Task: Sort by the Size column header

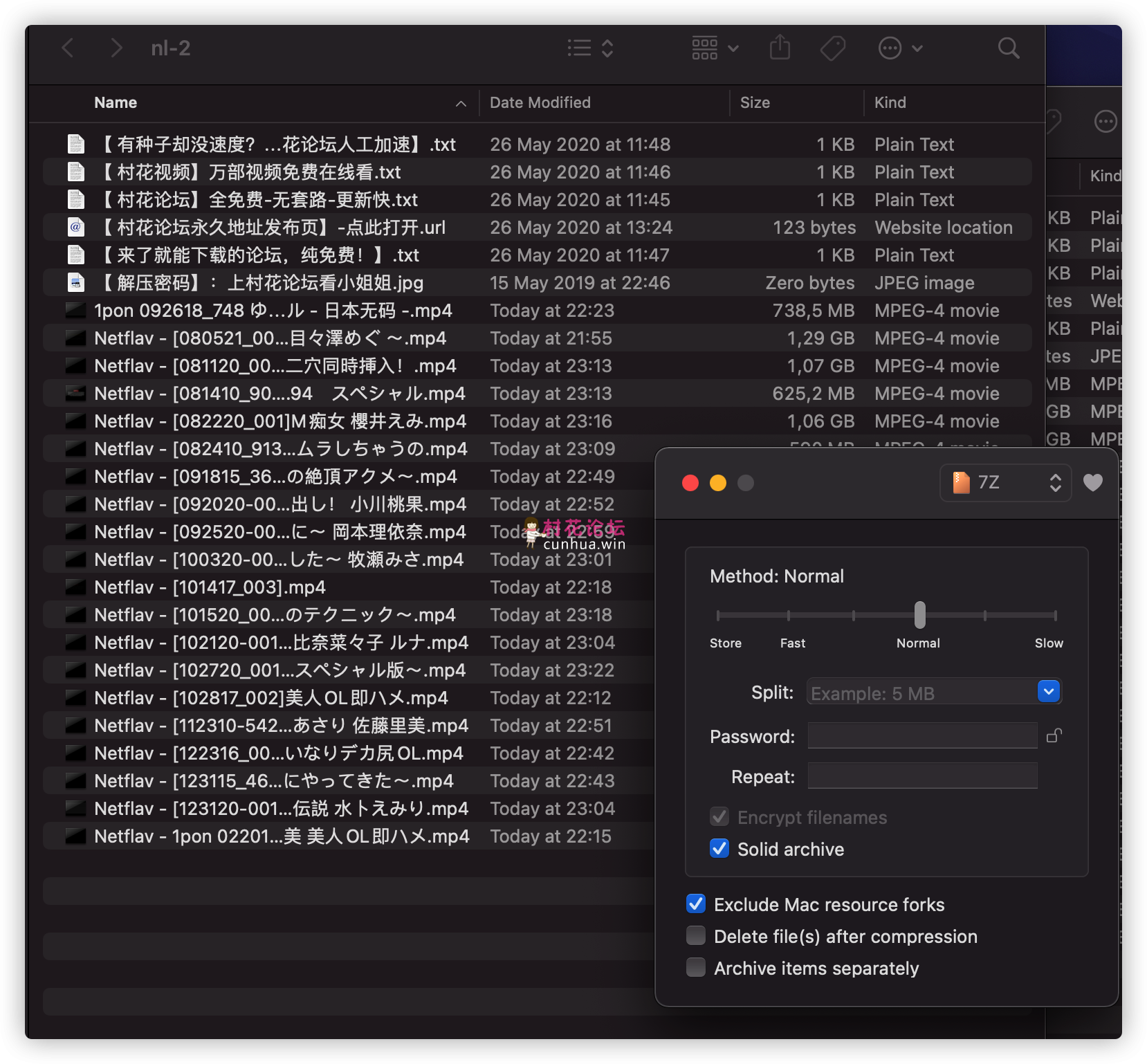Action: [755, 102]
